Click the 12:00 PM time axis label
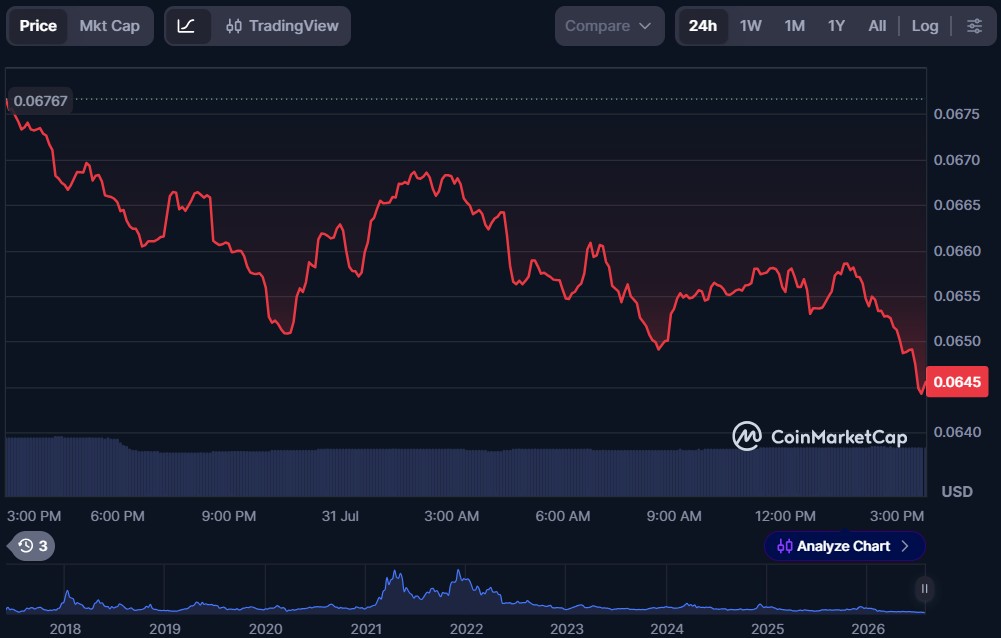Image resolution: width=1001 pixels, height=638 pixels. [x=785, y=516]
